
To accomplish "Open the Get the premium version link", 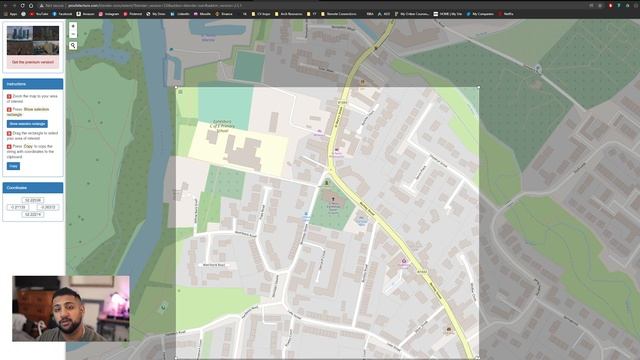I will coord(33,62).
